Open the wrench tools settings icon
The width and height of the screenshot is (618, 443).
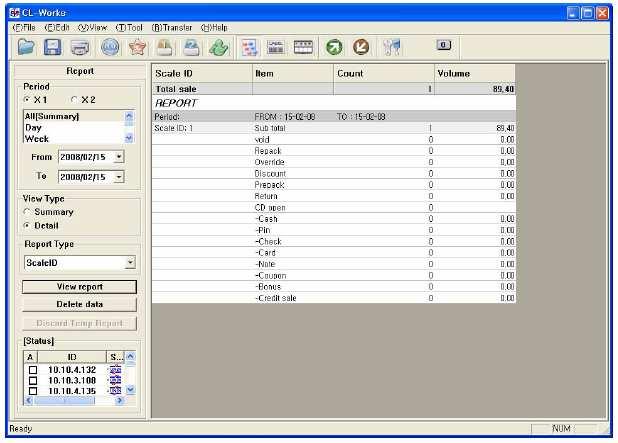tap(392, 47)
